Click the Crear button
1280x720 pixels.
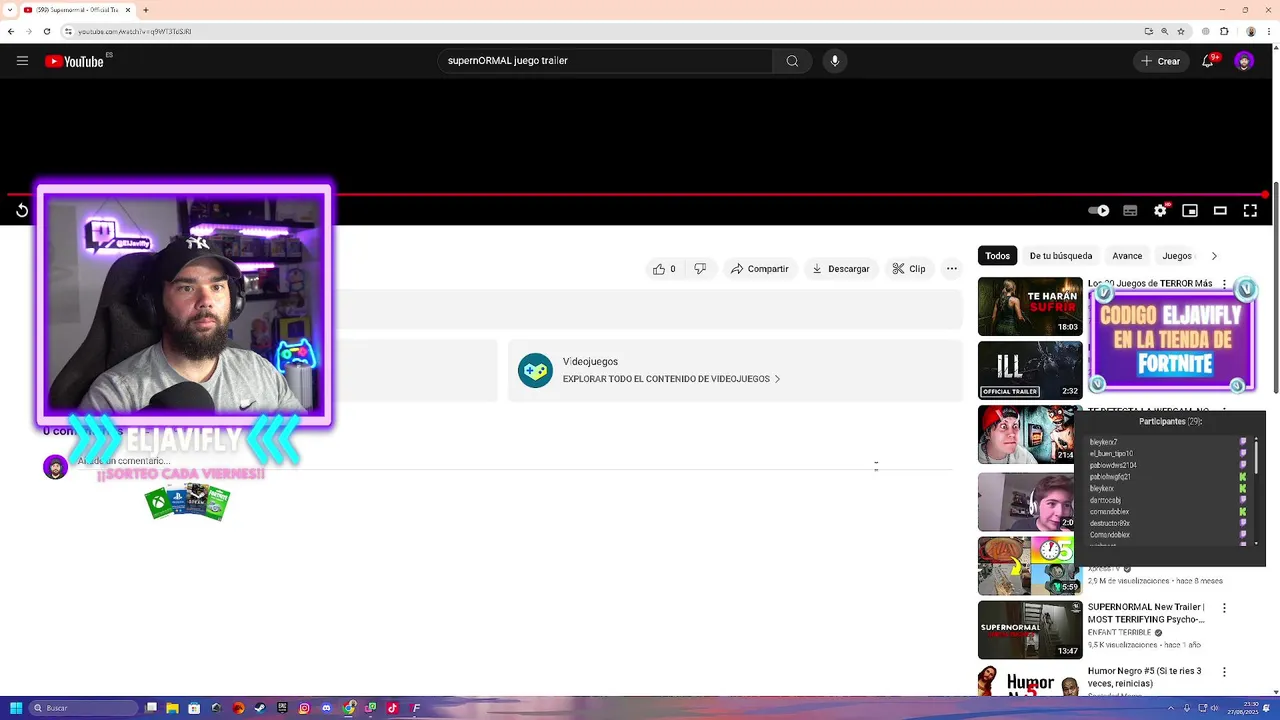(x=1161, y=61)
